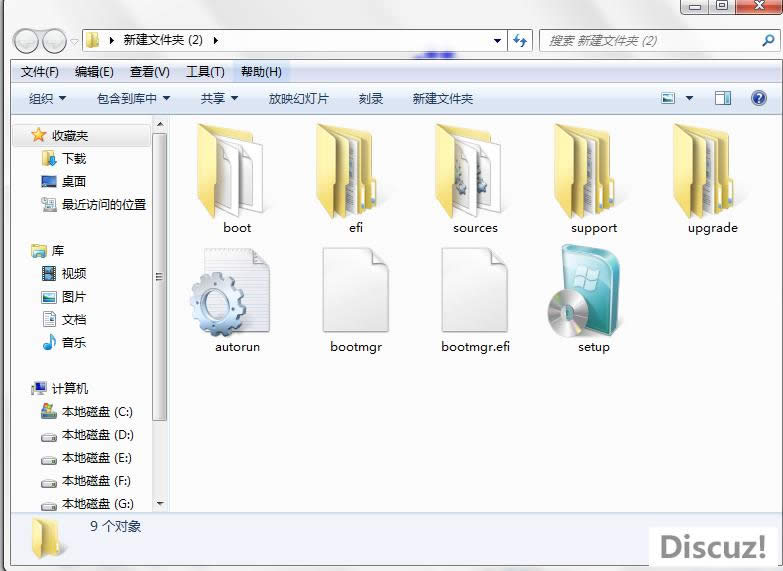
Task: Open the 文档 library
Action: [63, 319]
